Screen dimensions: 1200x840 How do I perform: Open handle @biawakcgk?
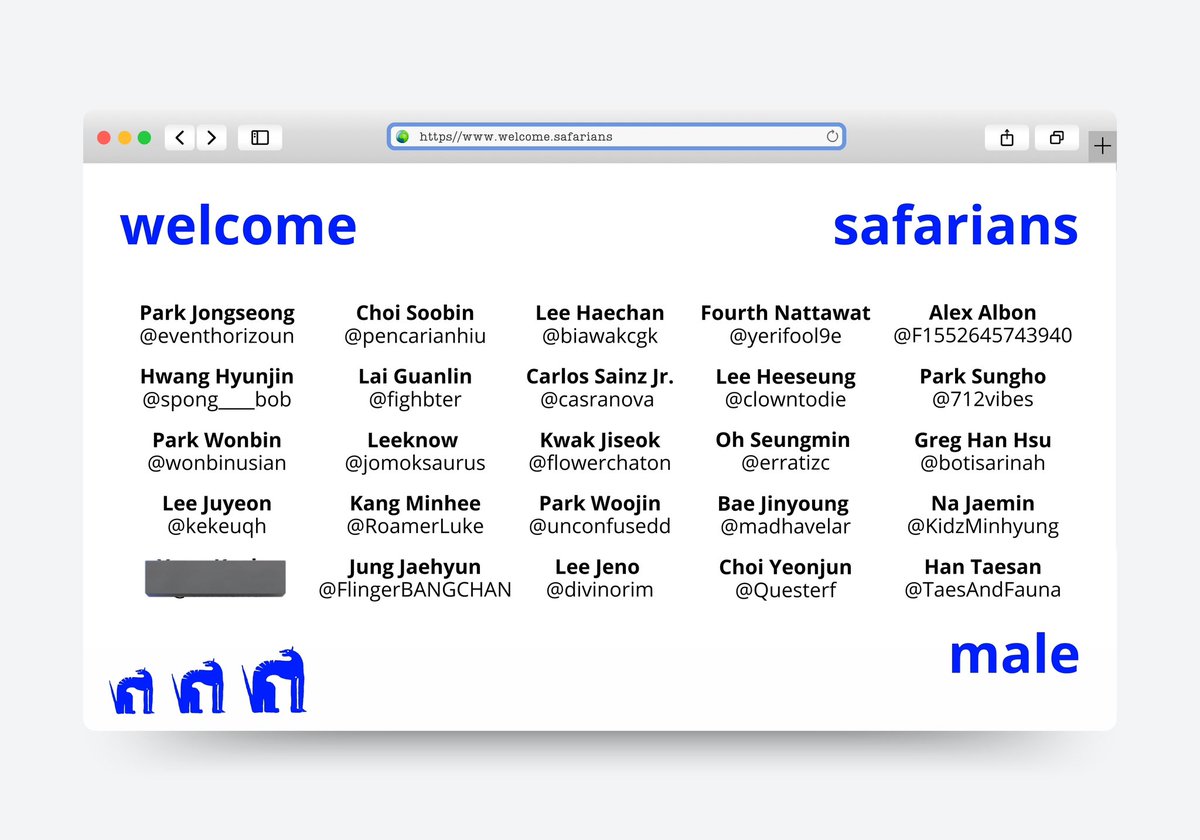click(600, 336)
